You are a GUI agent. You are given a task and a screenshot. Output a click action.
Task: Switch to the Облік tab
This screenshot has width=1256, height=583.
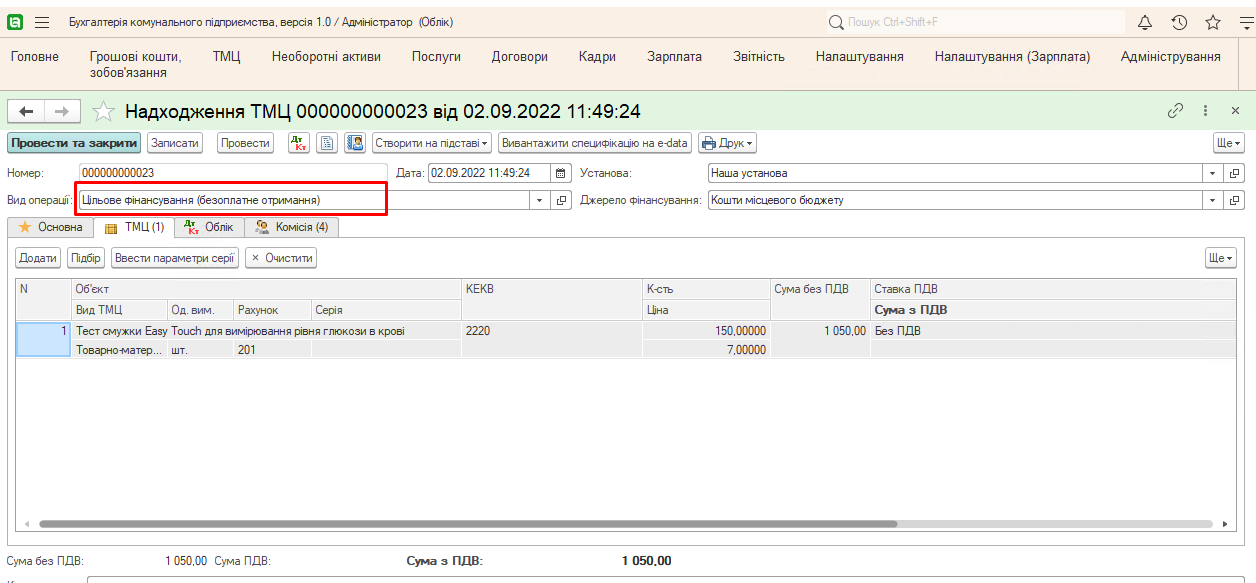pos(209,227)
